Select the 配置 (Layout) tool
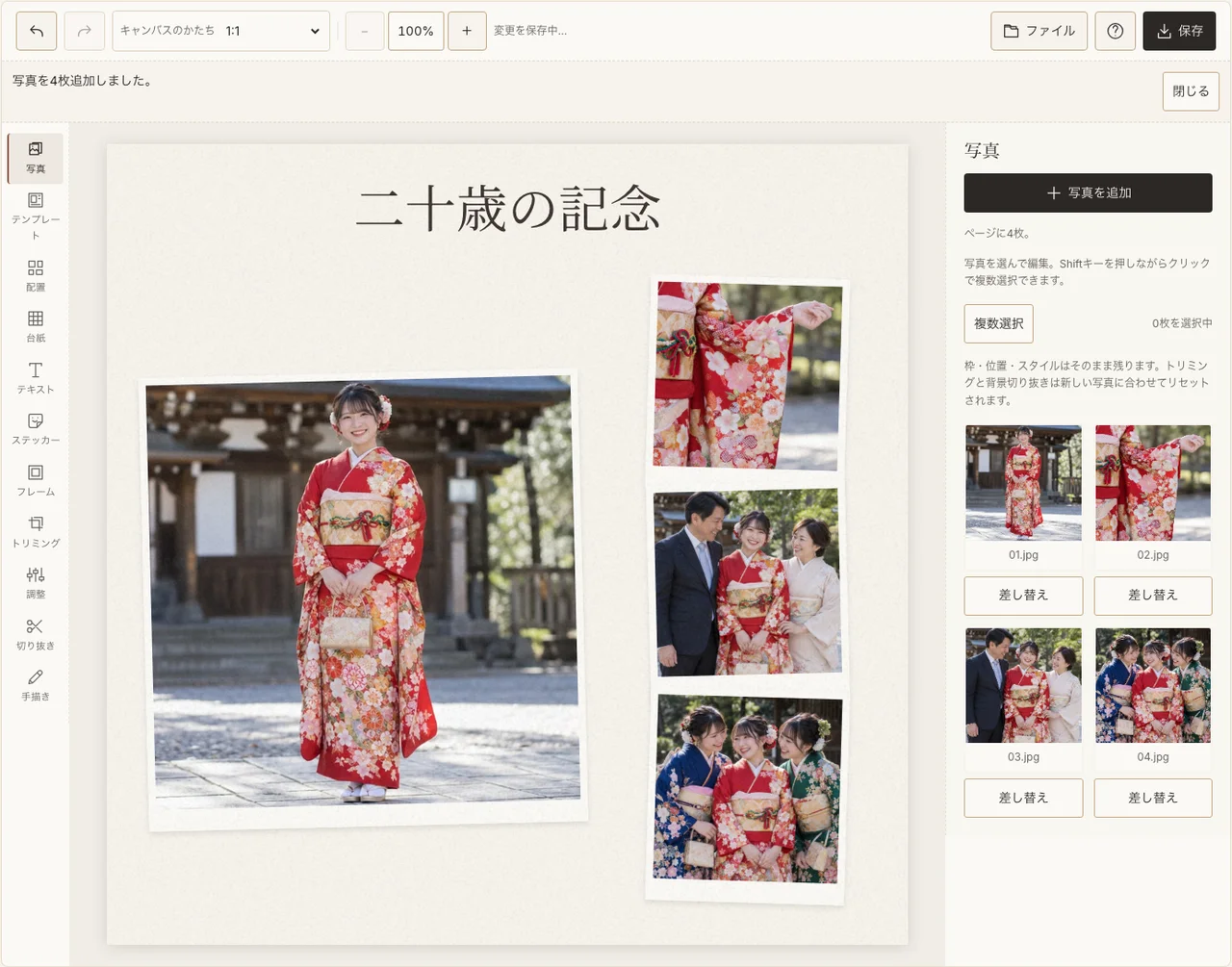1232x967 pixels. [x=36, y=275]
